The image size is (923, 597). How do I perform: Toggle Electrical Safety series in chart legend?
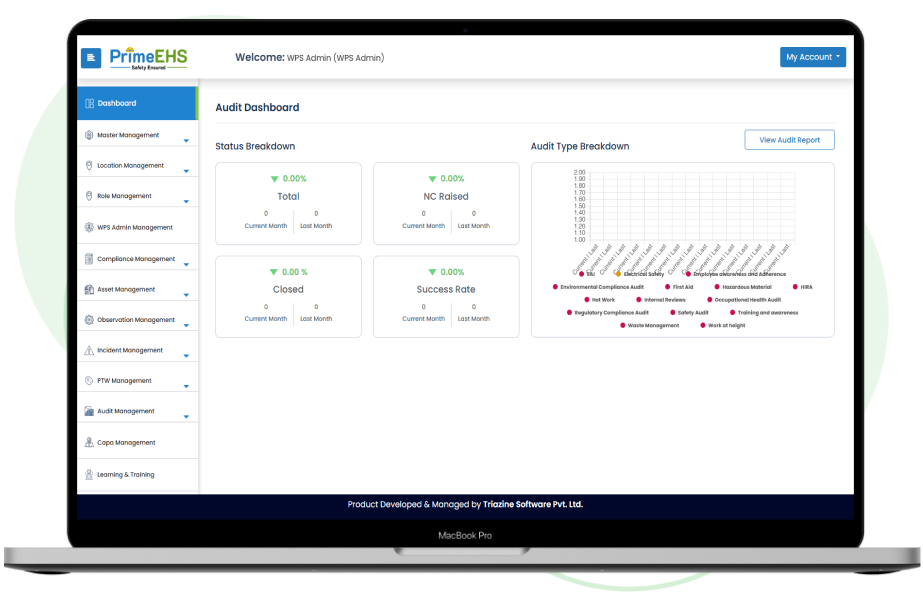point(642,274)
